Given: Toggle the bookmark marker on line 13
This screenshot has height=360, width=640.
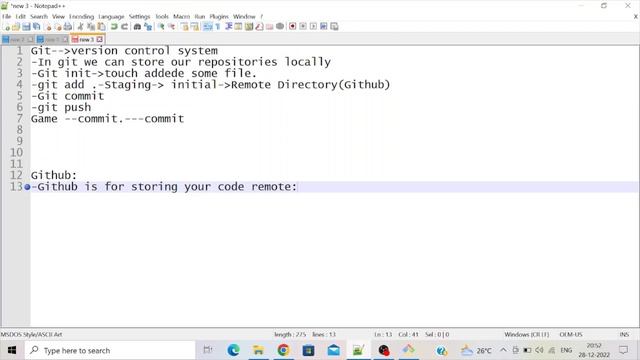Looking at the screenshot, I should click(x=27, y=187).
